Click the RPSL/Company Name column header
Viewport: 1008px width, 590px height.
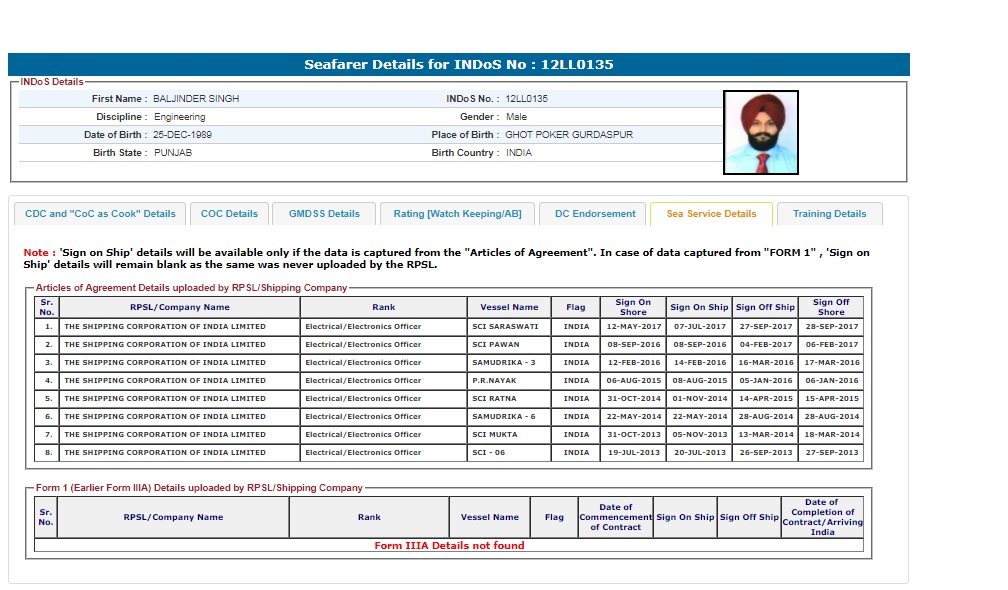180,308
